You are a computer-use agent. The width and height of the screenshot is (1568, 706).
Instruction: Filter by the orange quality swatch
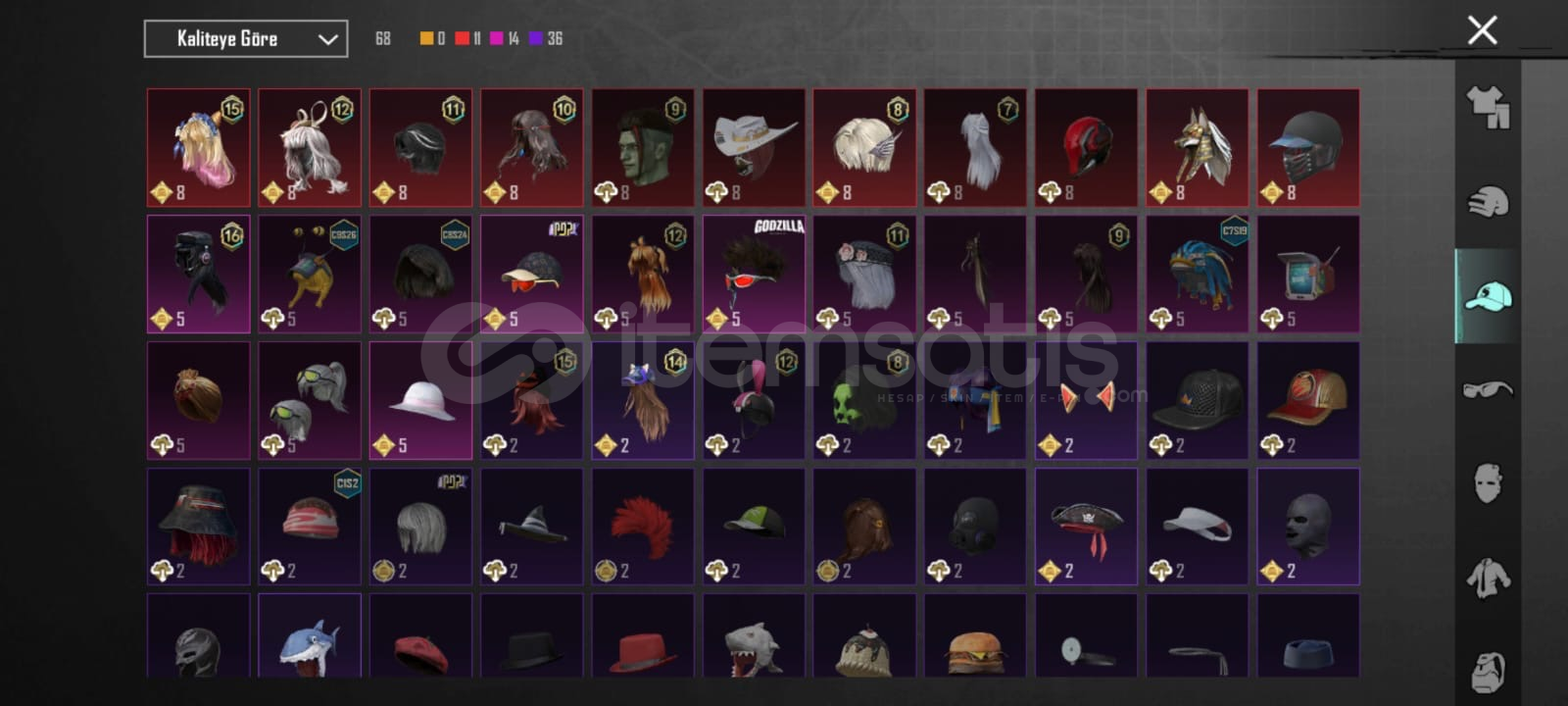coord(426,38)
